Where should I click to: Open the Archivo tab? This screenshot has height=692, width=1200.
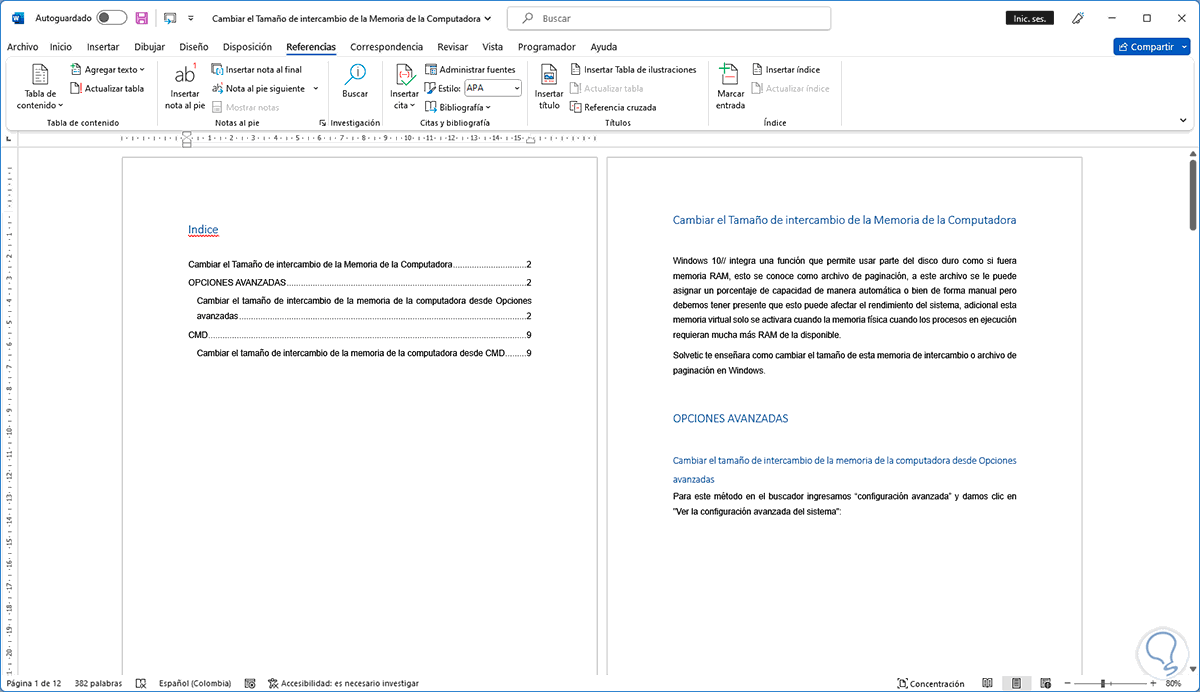coord(22,46)
